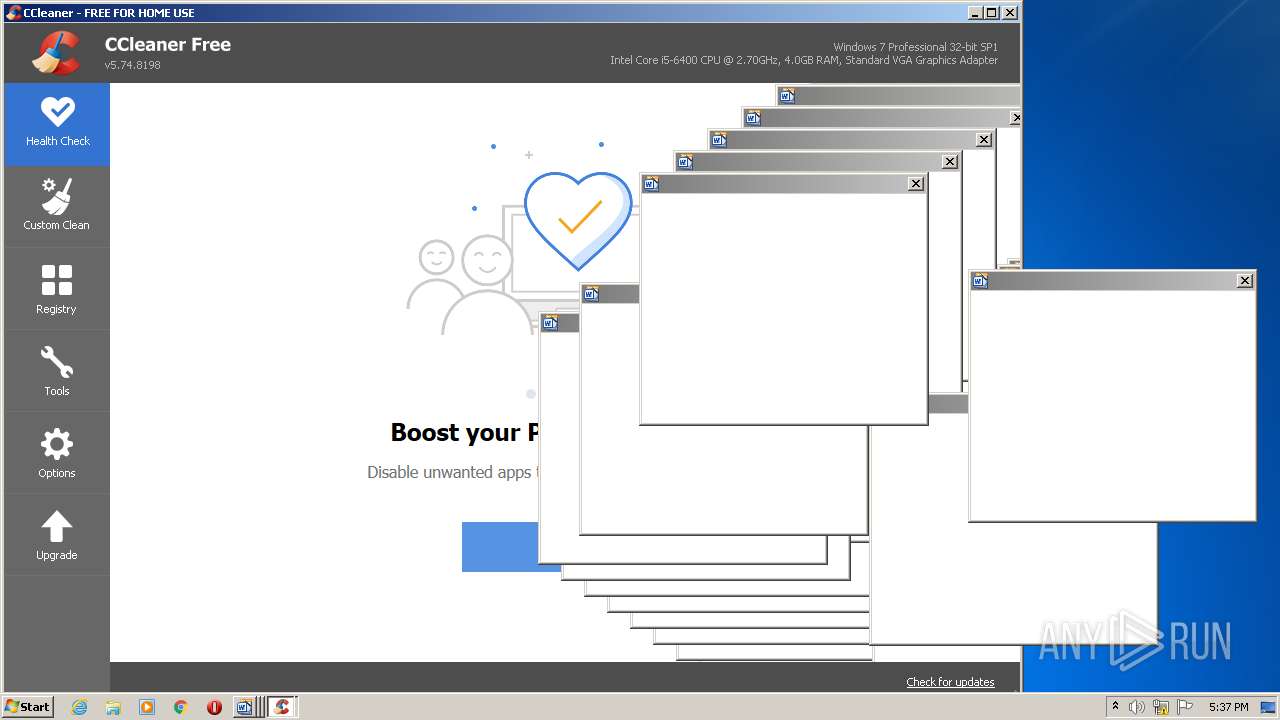1280x720 pixels.
Task: Open Windows Explorer from the taskbar
Action: click(113, 707)
